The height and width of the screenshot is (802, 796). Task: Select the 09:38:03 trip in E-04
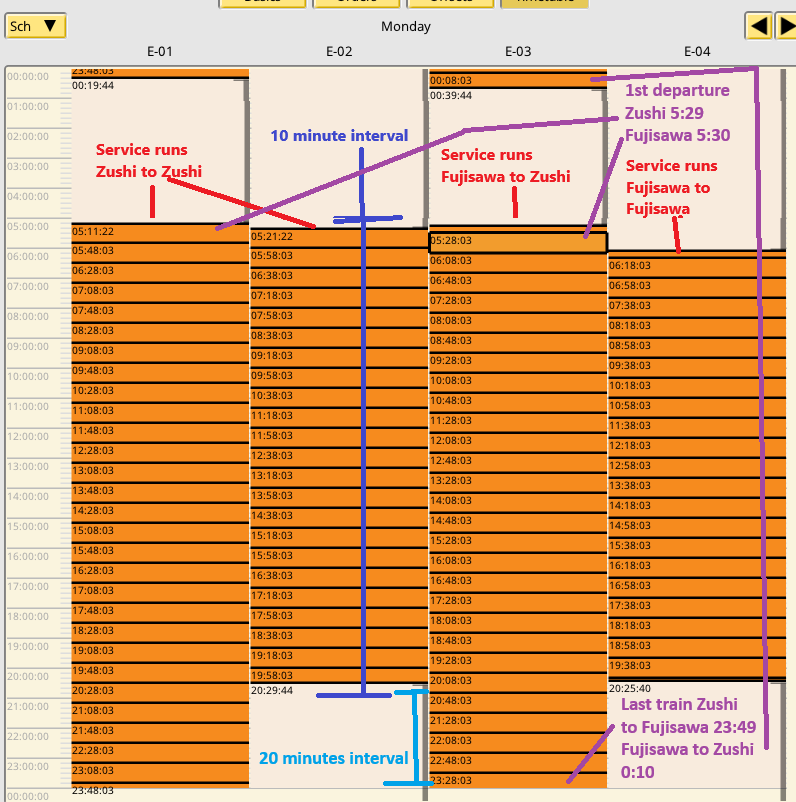click(x=697, y=367)
